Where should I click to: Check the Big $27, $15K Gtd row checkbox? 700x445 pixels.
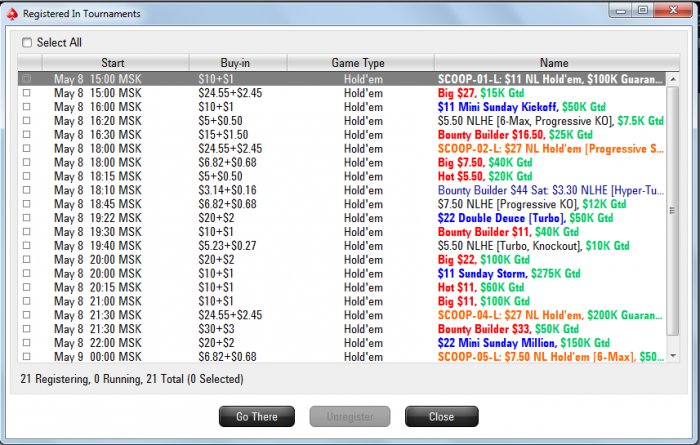point(27,93)
